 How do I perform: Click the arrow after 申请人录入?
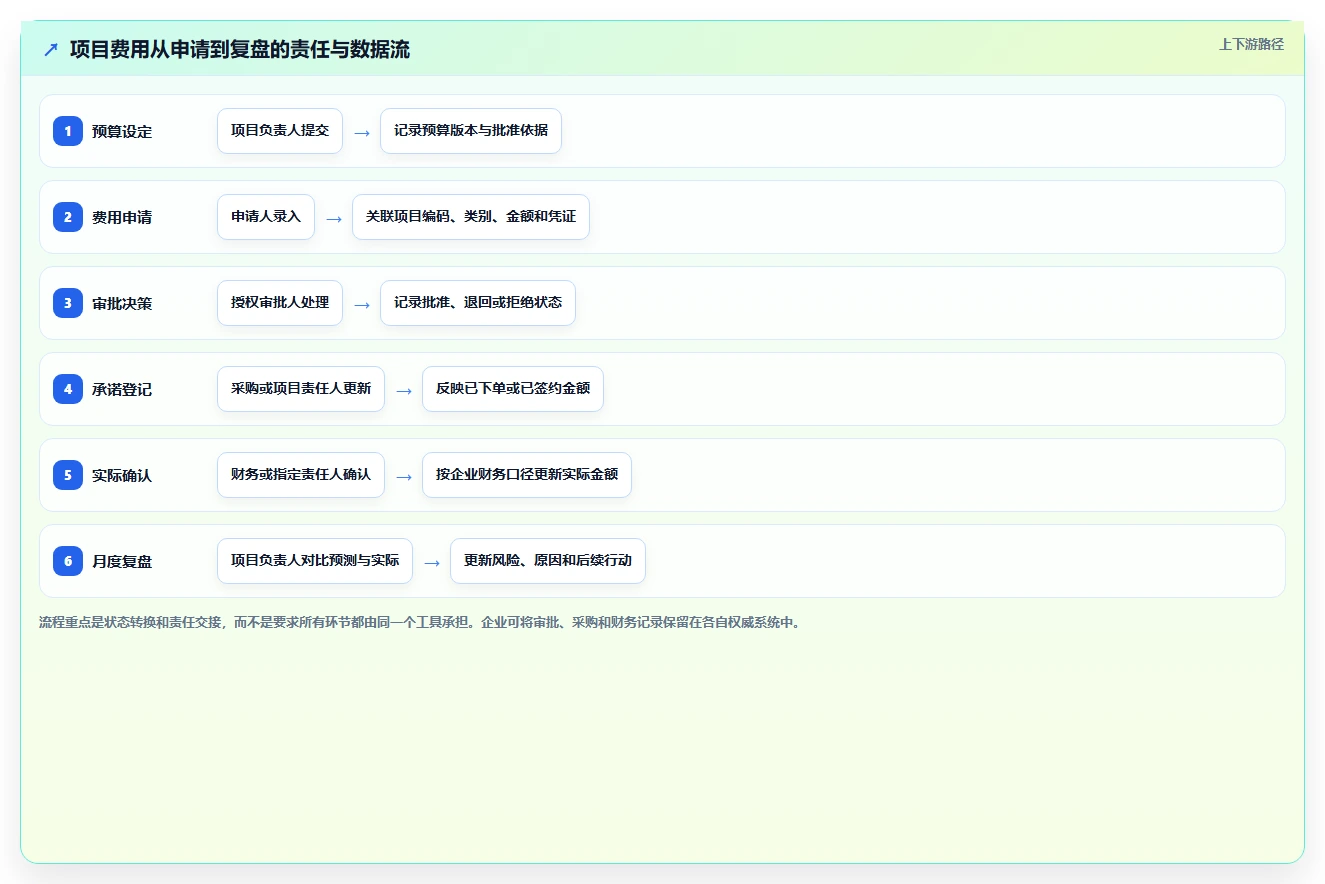tap(334, 218)
